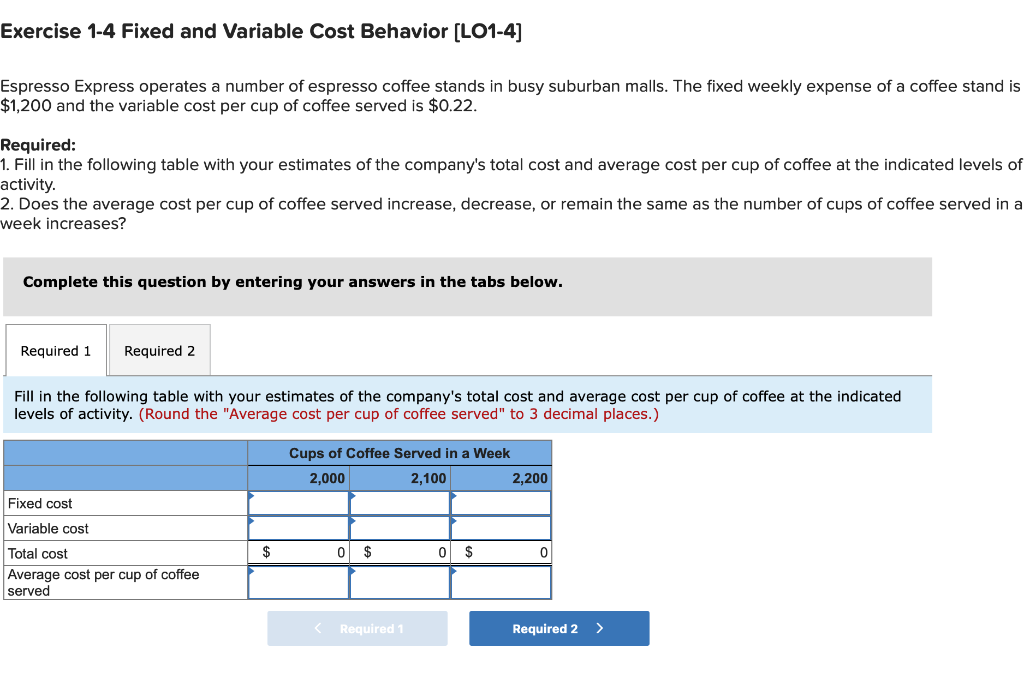This screenshot has width=1024, height=696.
Task: Click the Average cost cell under 2,200 cups
Action: pyautogui.click(x=500, y=581)
